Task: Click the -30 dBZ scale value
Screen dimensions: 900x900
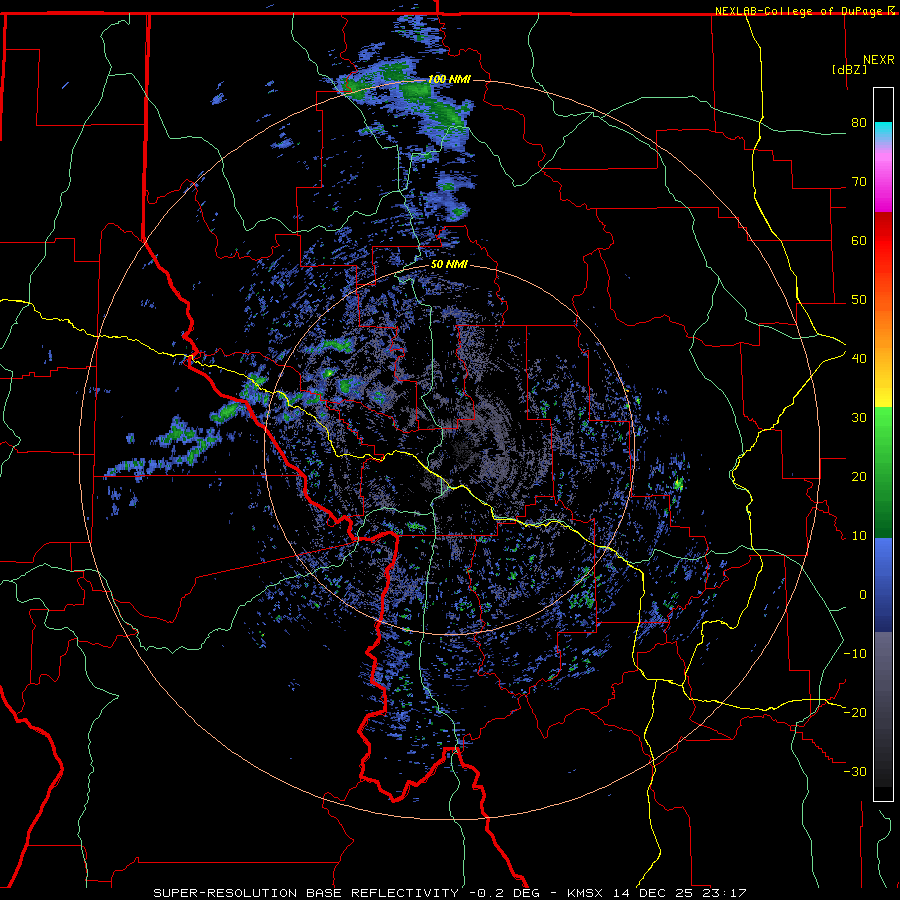Action: click(x=855, y=771)
